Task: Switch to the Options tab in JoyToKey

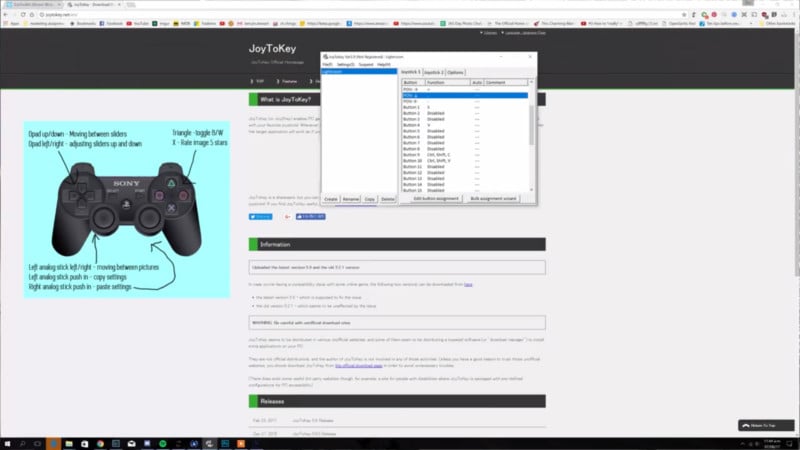Action: point(455,72)
